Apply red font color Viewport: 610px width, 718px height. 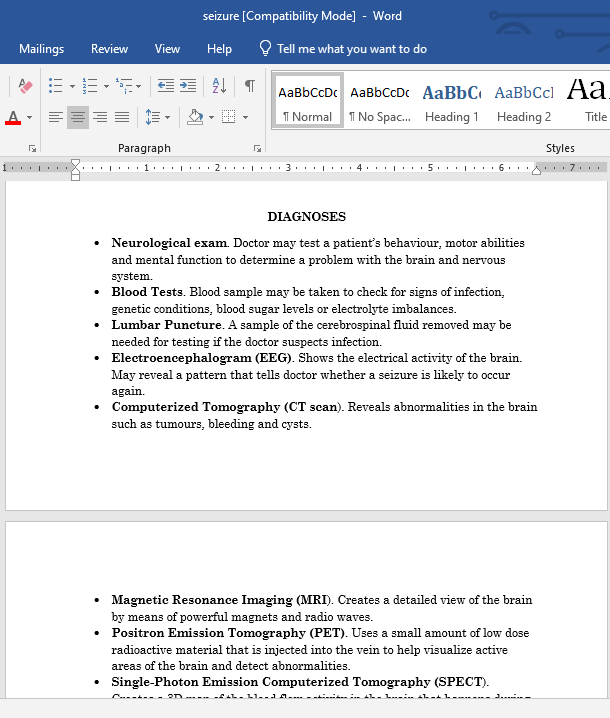[13, 117]
